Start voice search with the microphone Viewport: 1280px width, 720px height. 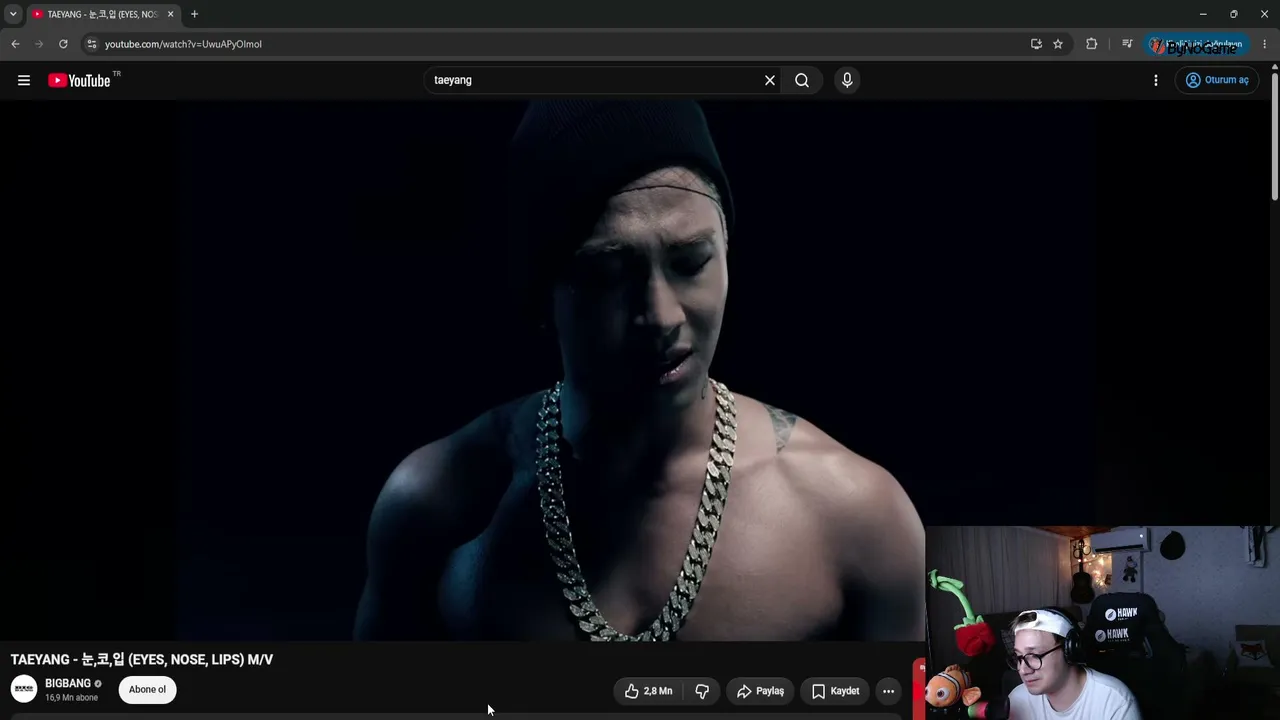[847, 80]
